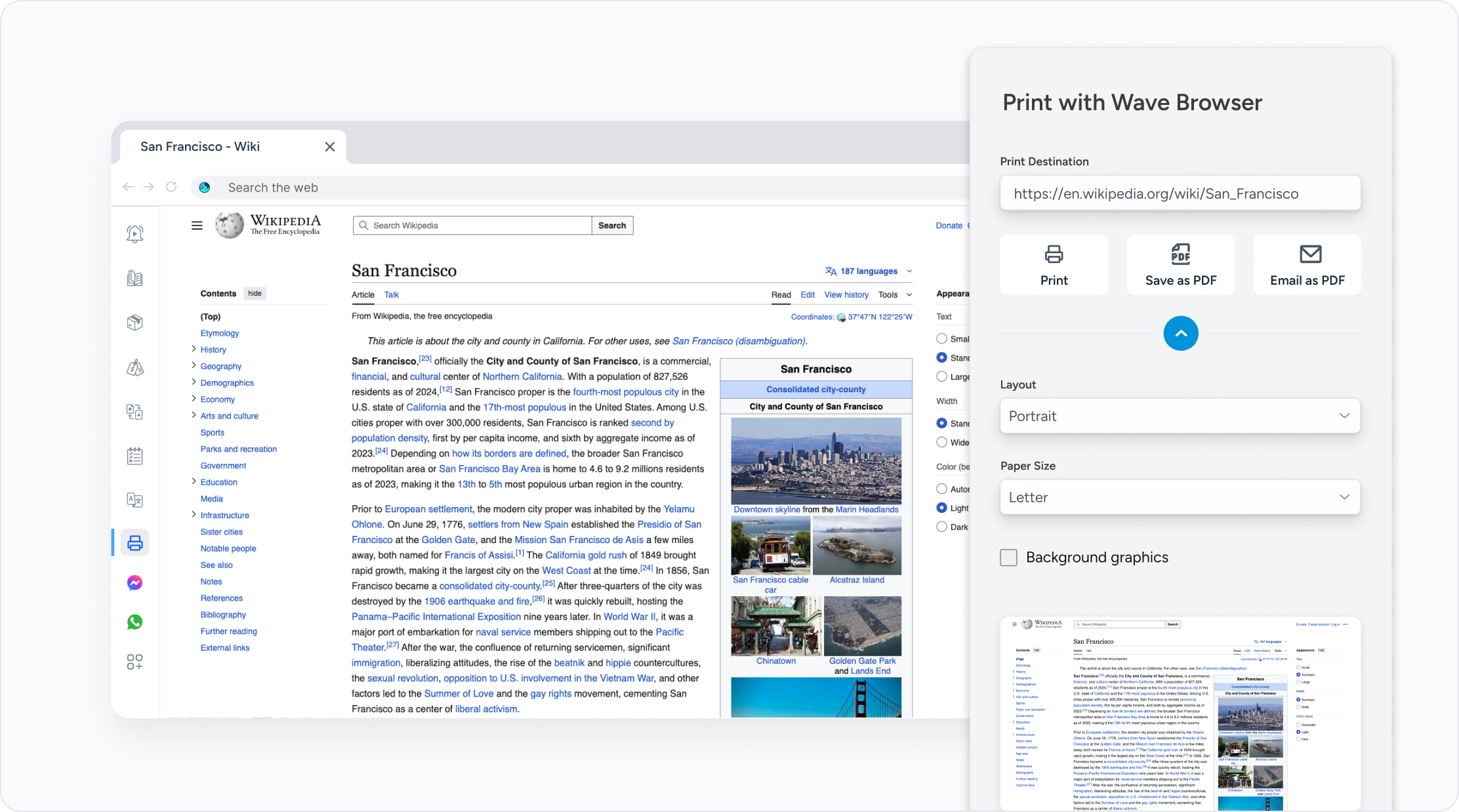
Task: Open the checklist notes sidebar icon
Action: (134, 456)
